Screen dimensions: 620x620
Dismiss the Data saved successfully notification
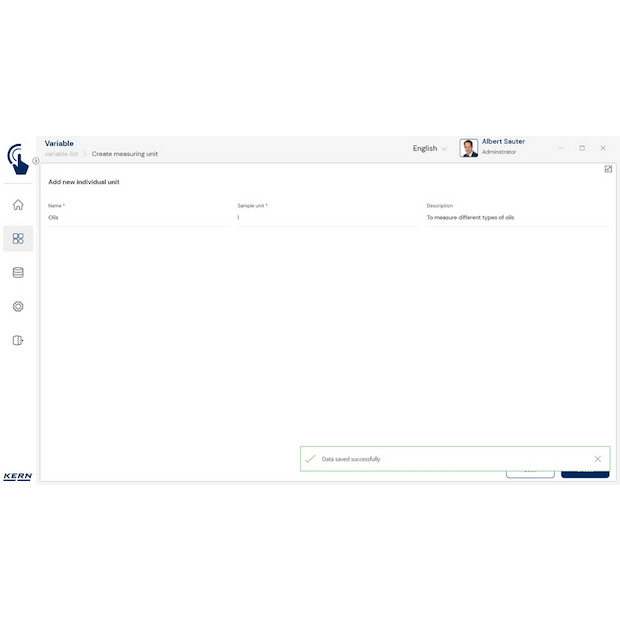point(598,459)
